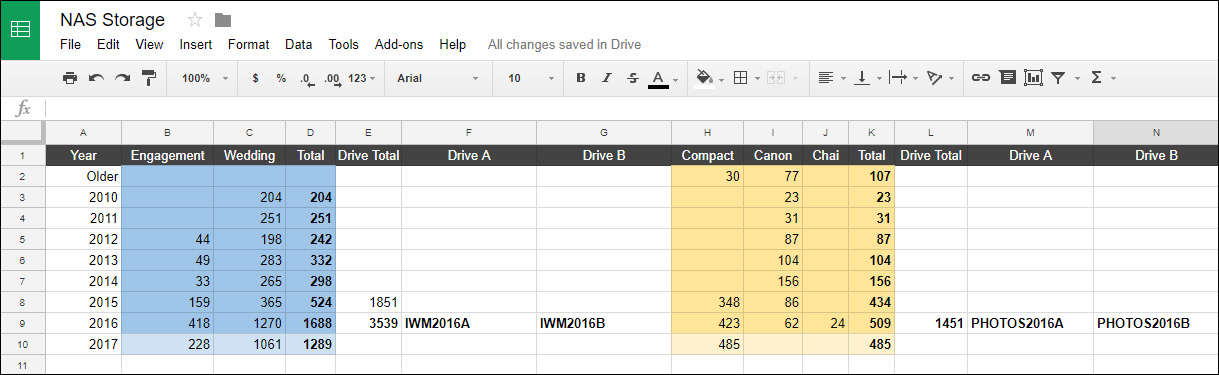Open the Add-ons menu
1219x375 pixels.
399,44
